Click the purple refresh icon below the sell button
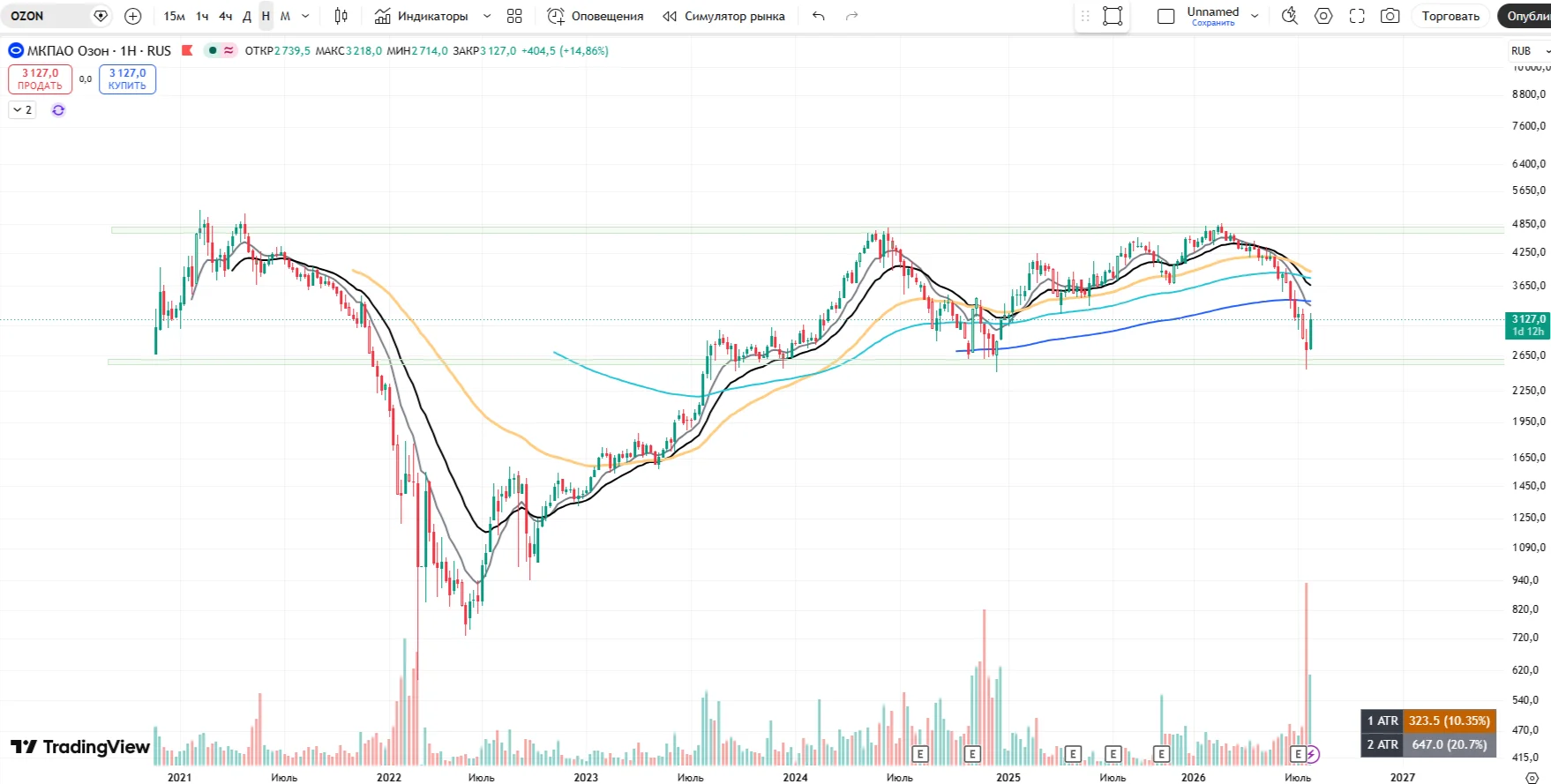Screen dimensions: 1551x784 pyautogui.click(x=58, y=110)
